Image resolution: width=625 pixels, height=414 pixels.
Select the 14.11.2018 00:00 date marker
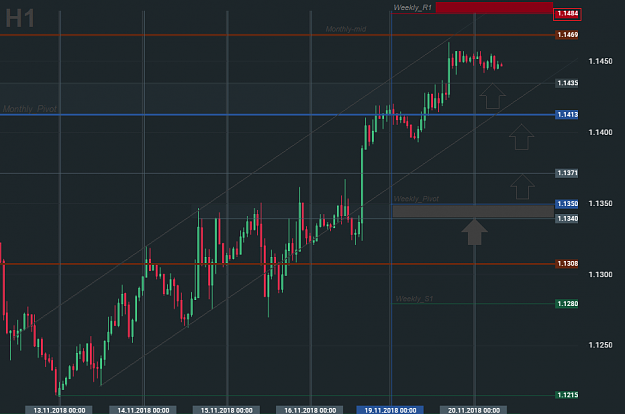point(143,410)
